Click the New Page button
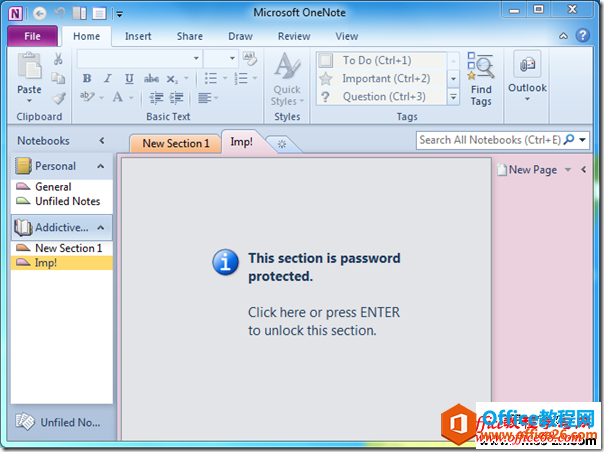Viewport: 604px width, 452px height. 527,170
